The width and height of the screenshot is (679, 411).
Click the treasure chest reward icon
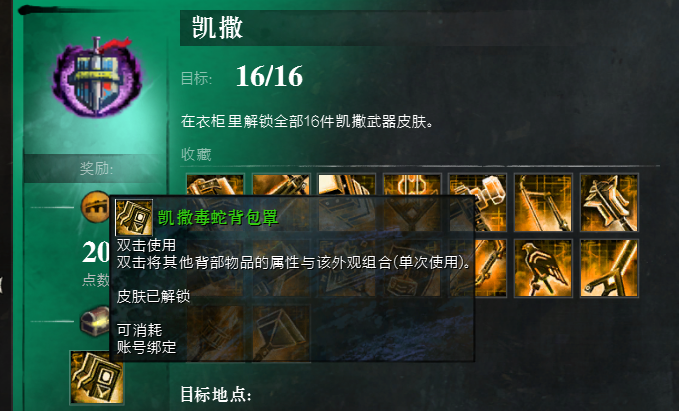click(95, 320)
